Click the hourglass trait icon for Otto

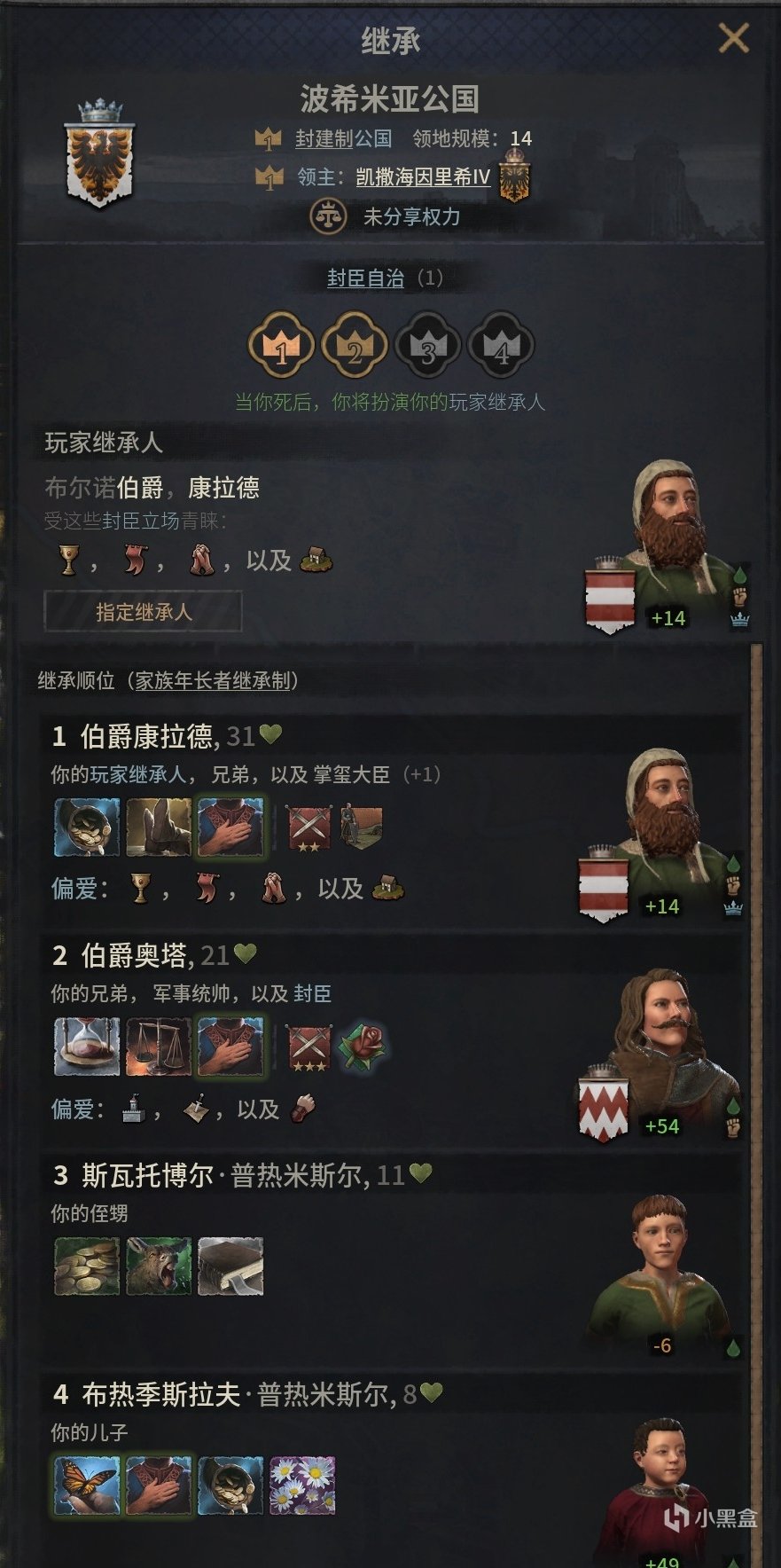pos(87,1047)
